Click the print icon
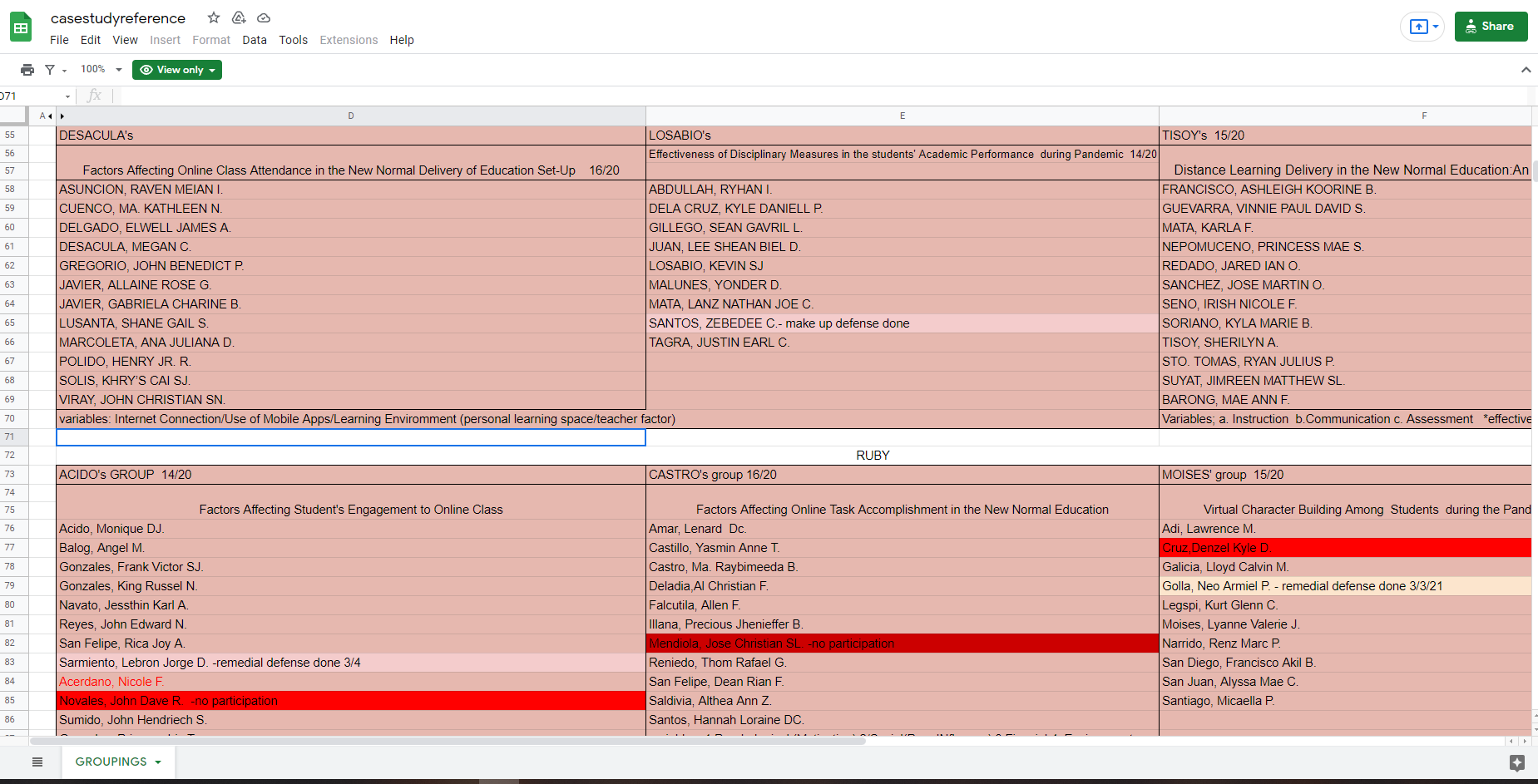The width and height of the screenshot is (1538, 784). click(27, 70)
